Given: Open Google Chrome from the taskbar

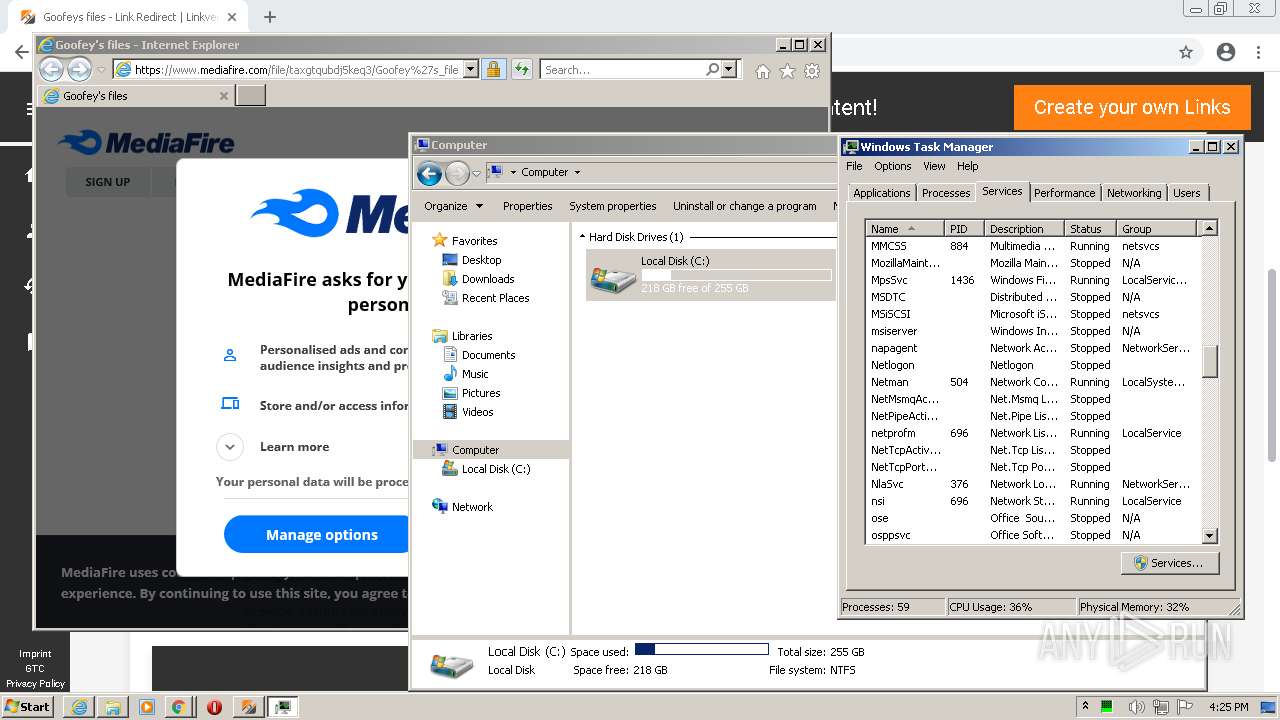Looking at the screenshot, I should (178, 707).
